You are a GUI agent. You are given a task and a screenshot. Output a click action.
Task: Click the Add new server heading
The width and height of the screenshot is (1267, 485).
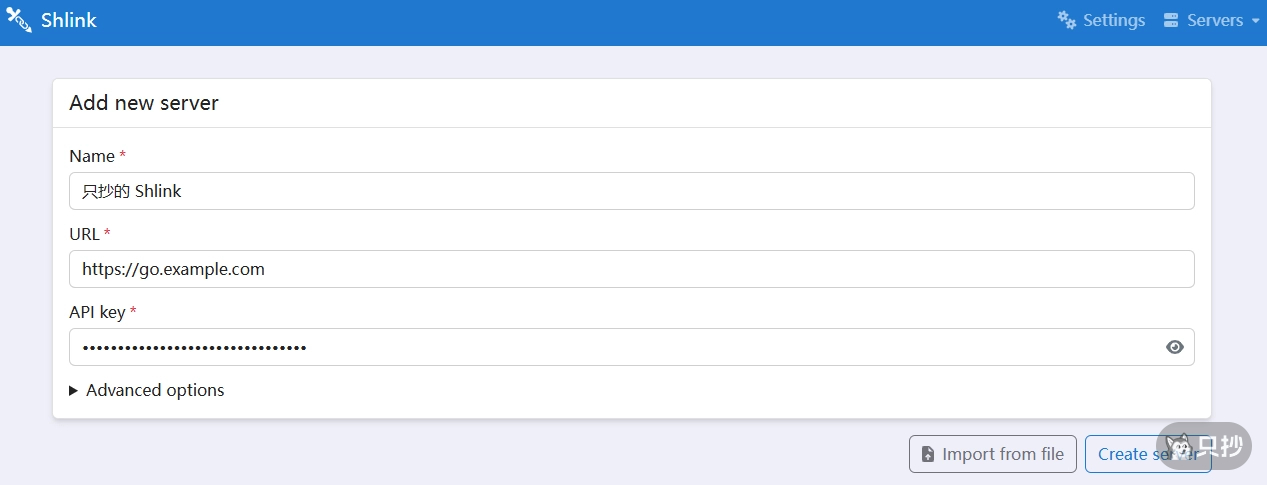[x=144, y=103]
